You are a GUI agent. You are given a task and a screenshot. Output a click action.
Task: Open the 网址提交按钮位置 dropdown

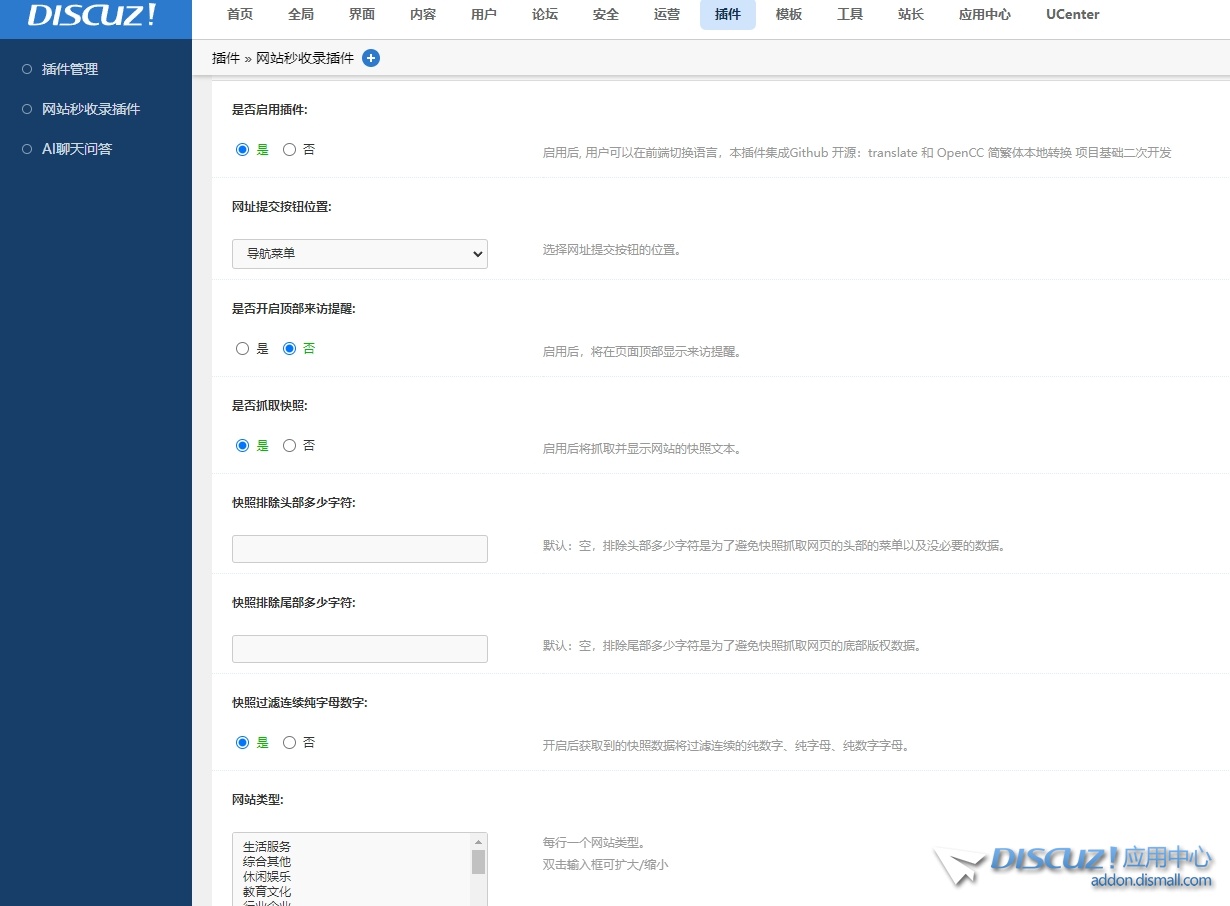coord(359,254)
